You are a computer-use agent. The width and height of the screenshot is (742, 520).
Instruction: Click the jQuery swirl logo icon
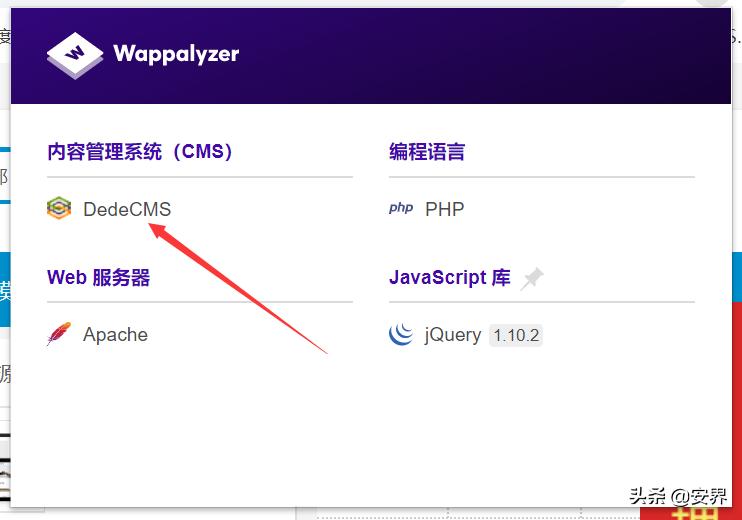pos(401,334)
